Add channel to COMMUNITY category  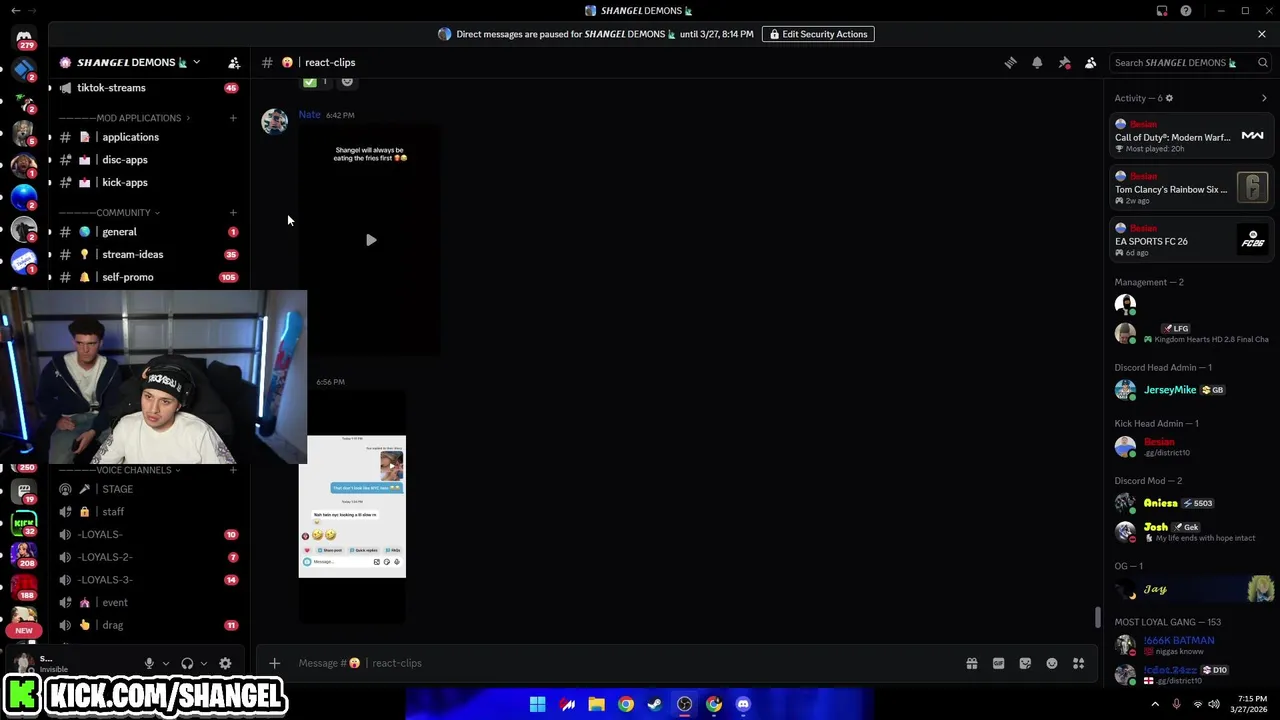pos(233,213)
